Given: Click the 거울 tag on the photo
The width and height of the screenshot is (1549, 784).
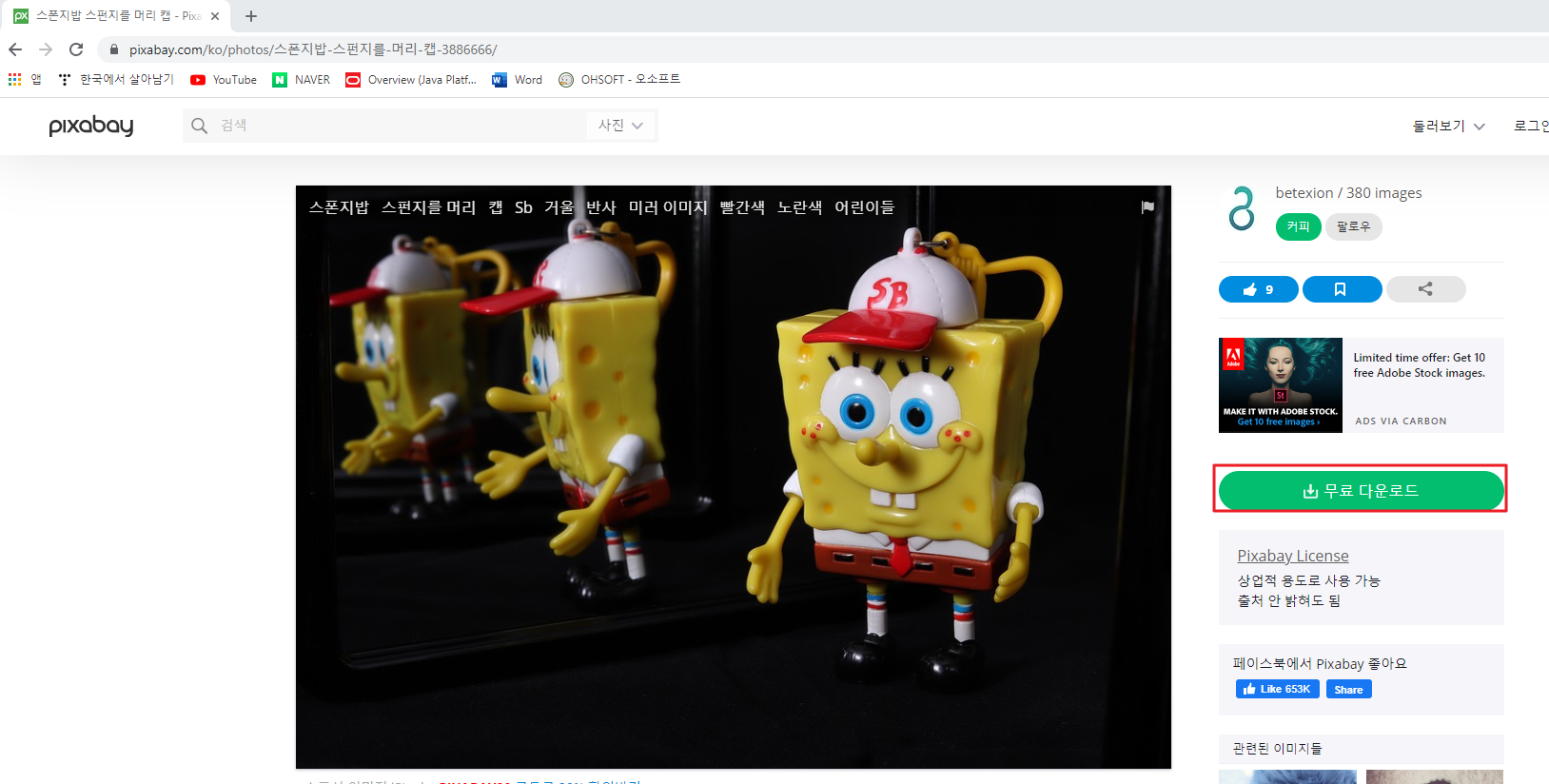Looking at the screenshot, I should tap(559, 207).
